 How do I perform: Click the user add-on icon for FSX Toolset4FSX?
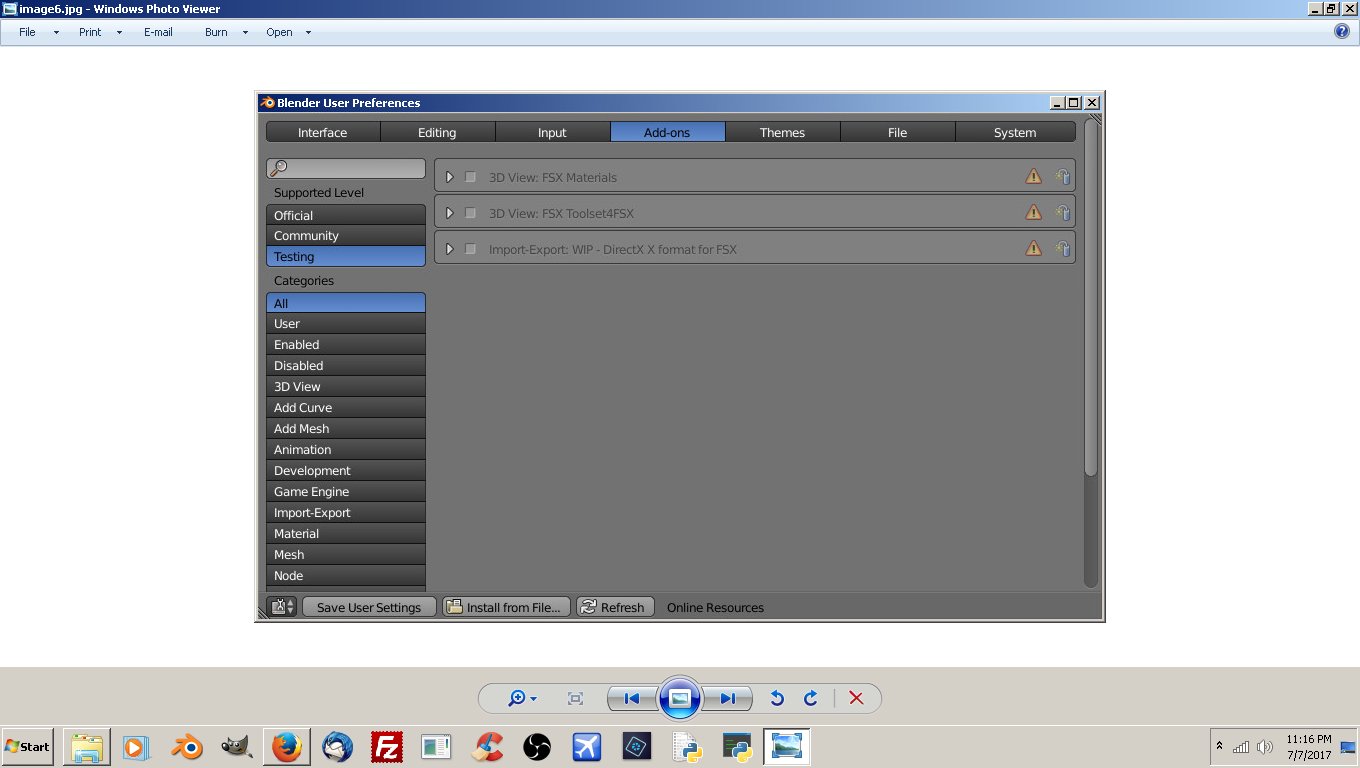1063,213
